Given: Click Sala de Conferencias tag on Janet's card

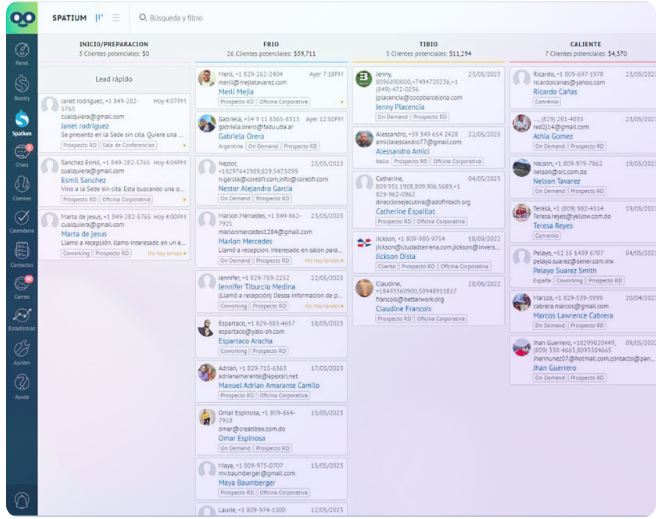Looking at the screenshot, I should coord(130,145).
